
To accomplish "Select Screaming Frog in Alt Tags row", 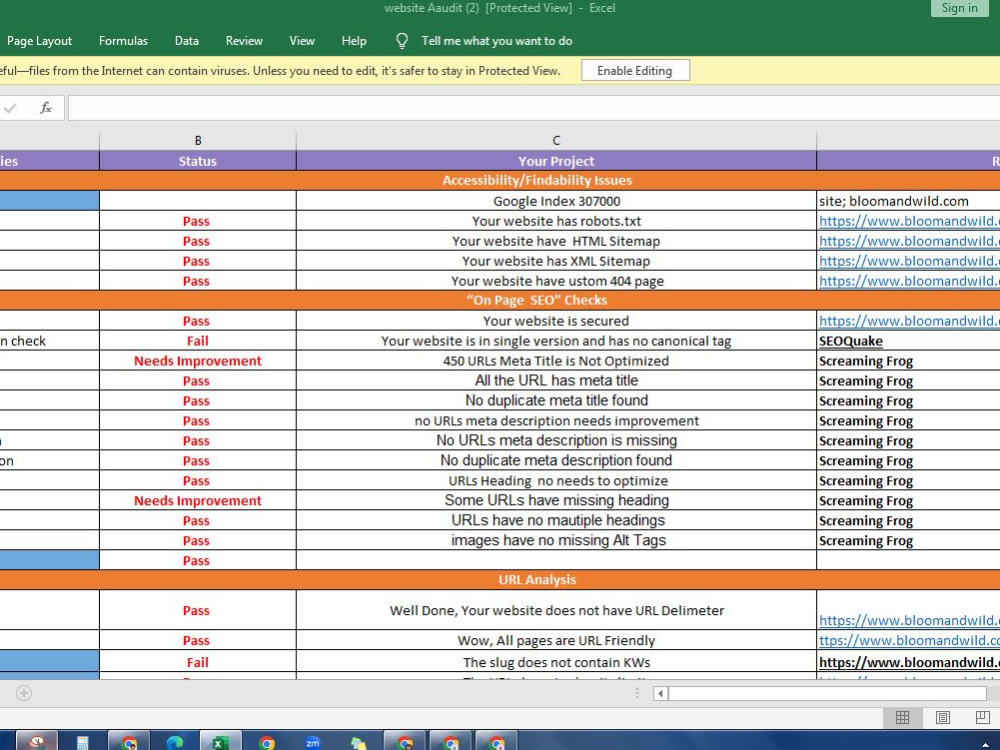I will (x=908, y=540).
